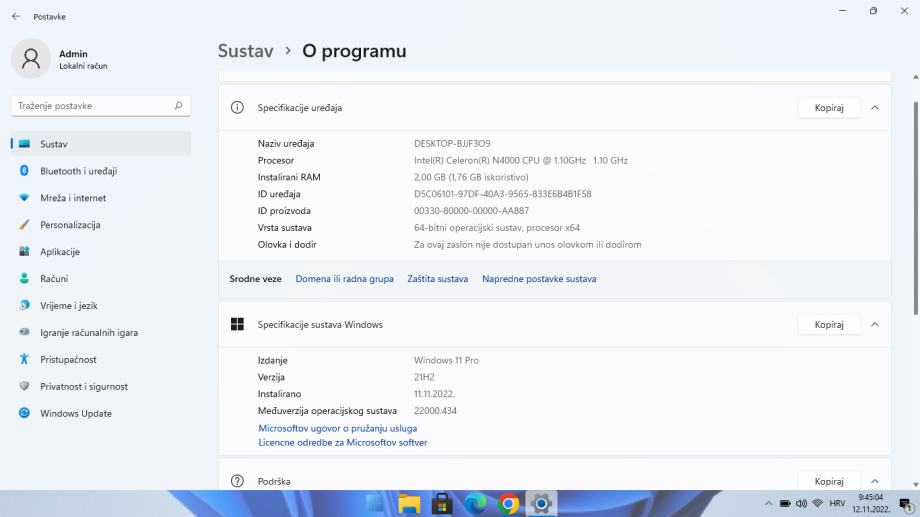Select the Intel(R) Celeron(R) N4000 processor text

click(521, 160)
